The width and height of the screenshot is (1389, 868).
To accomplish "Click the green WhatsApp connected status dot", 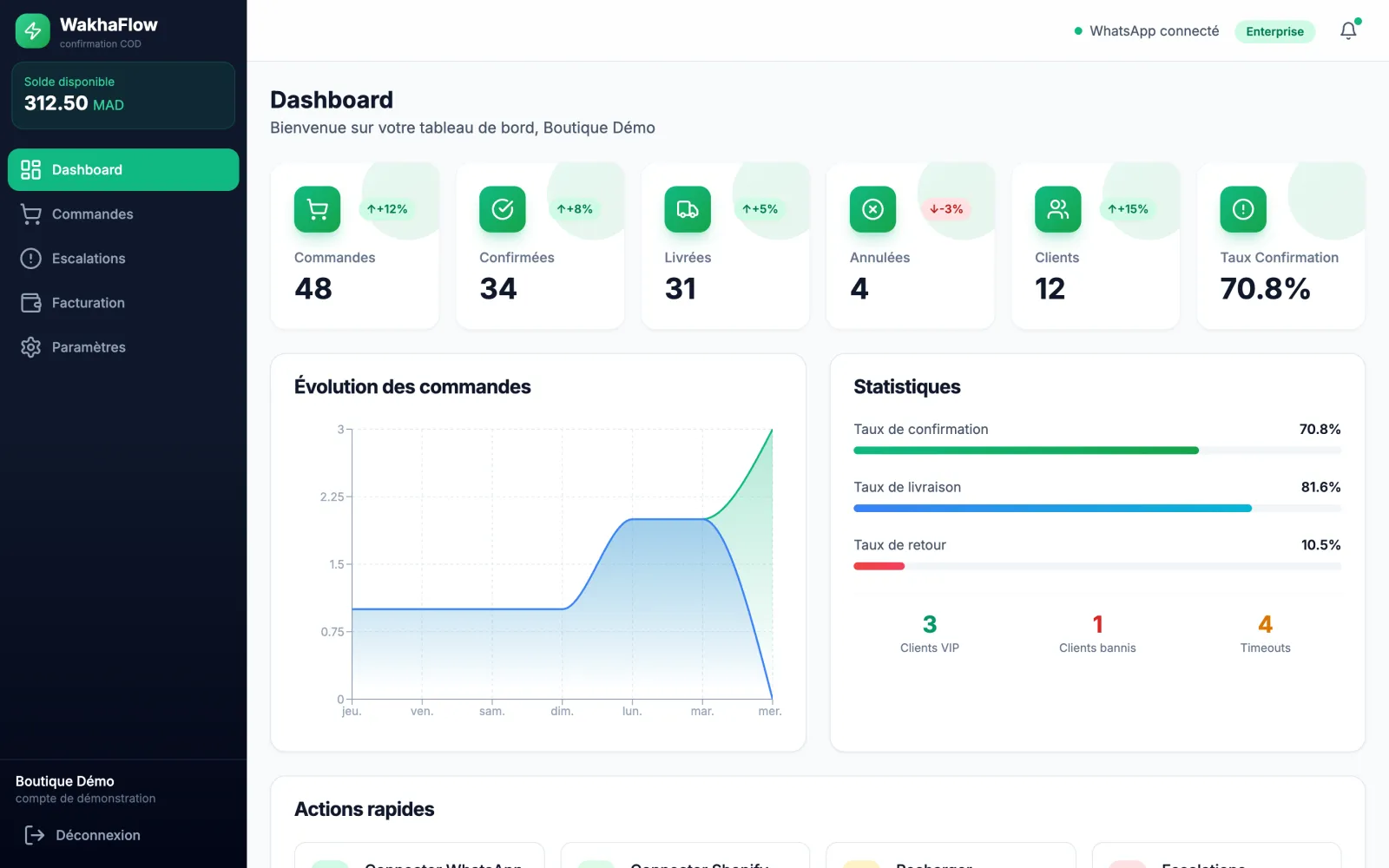I will click(x=1078, y=31).
